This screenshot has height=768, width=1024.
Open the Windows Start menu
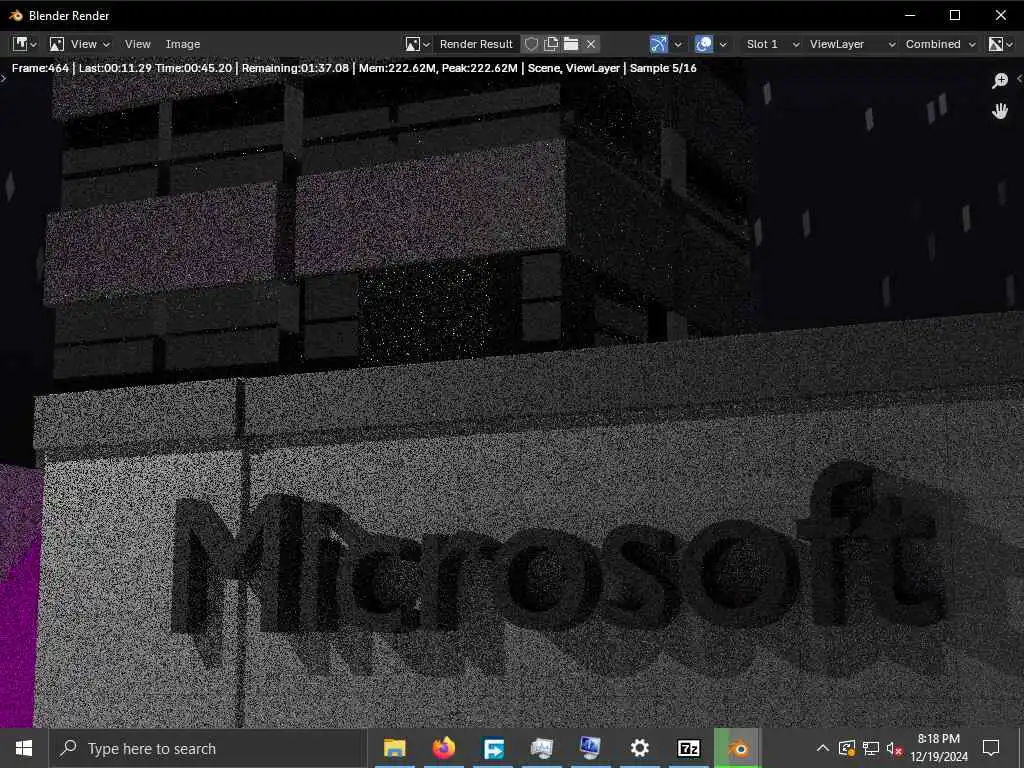point(24,748)
